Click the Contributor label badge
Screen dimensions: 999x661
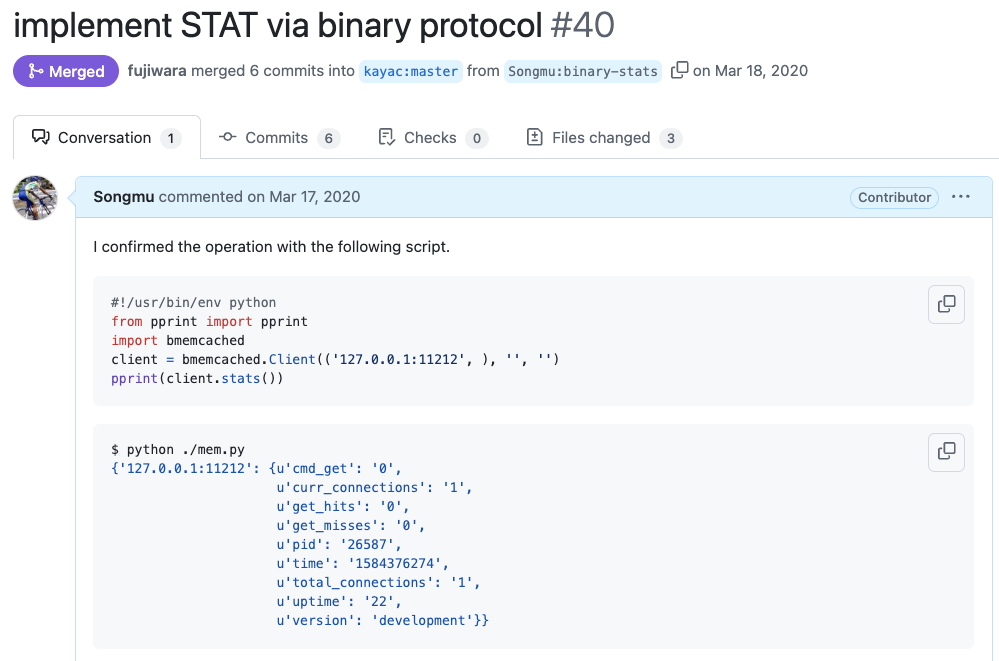coord(894,197)
